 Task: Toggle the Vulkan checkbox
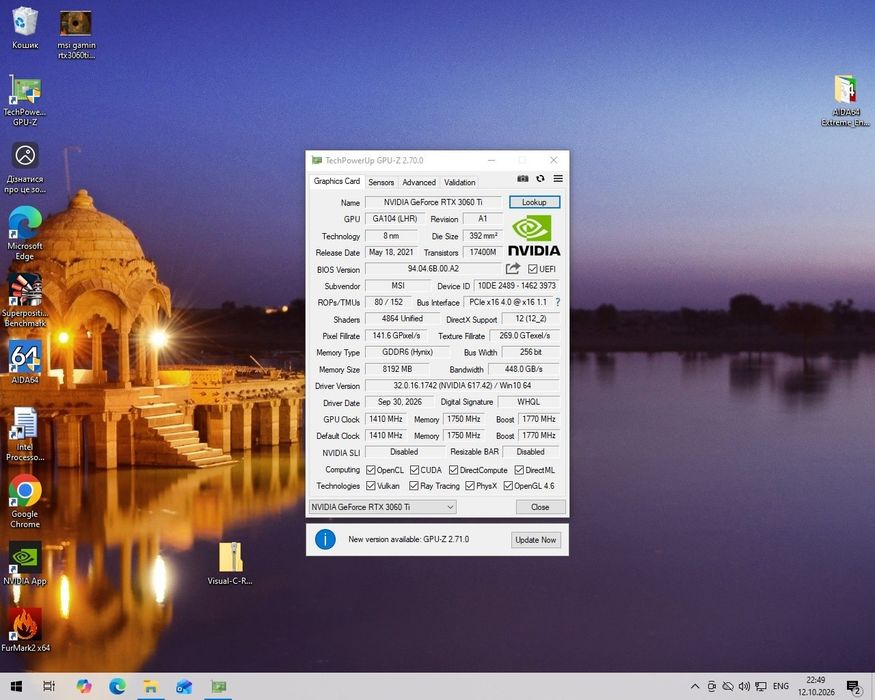pos(371,486)
